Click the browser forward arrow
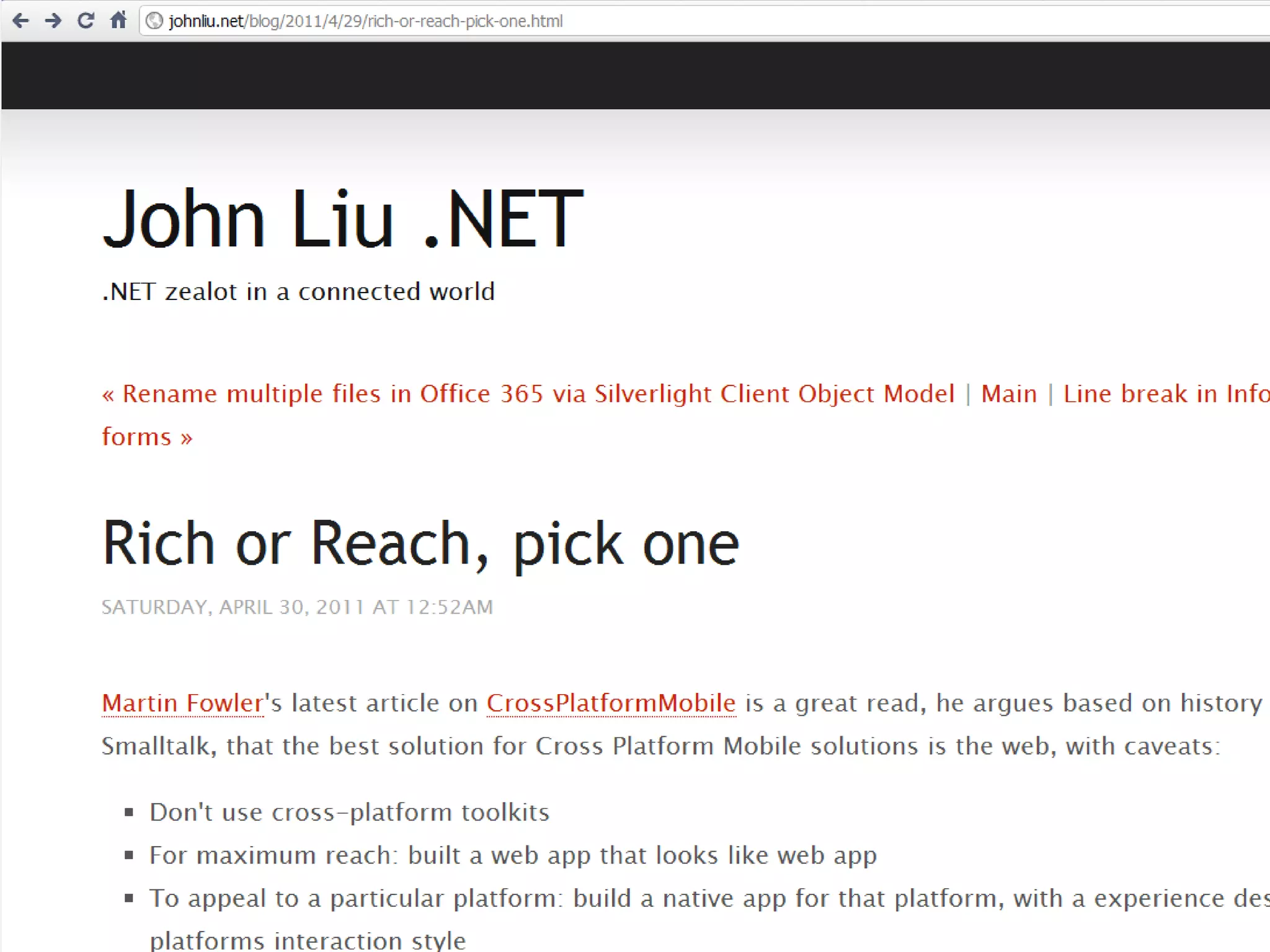The image size is (1270, 952). [53, 21]
